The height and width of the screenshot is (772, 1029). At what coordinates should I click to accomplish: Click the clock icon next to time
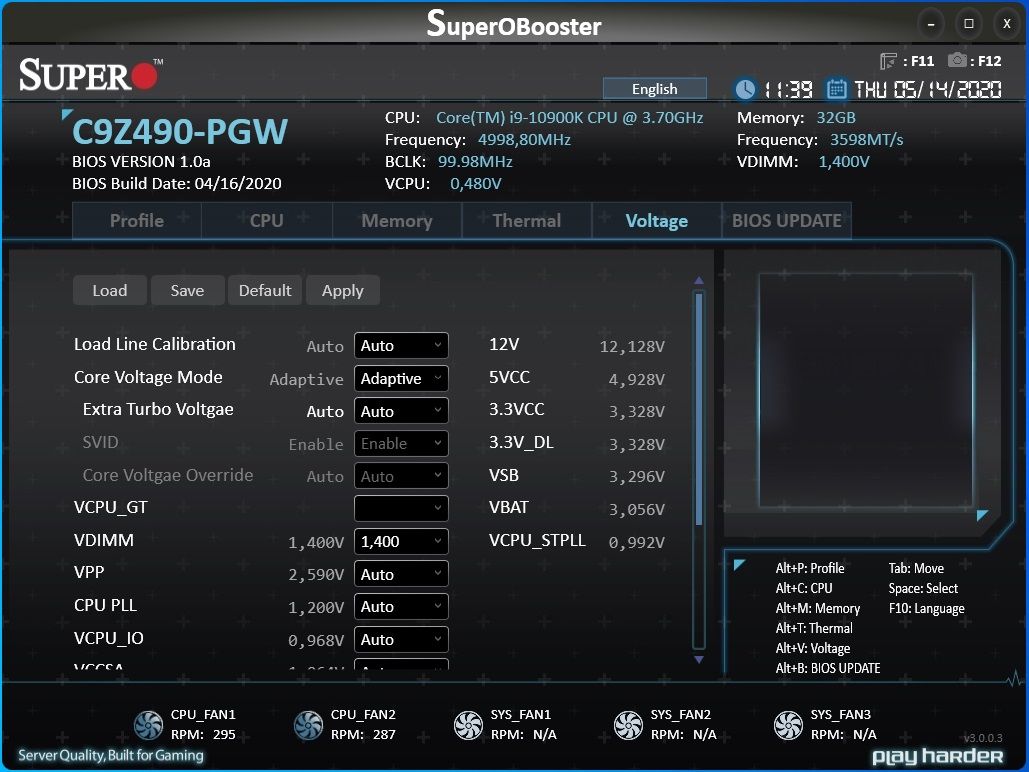pos(745,89)
